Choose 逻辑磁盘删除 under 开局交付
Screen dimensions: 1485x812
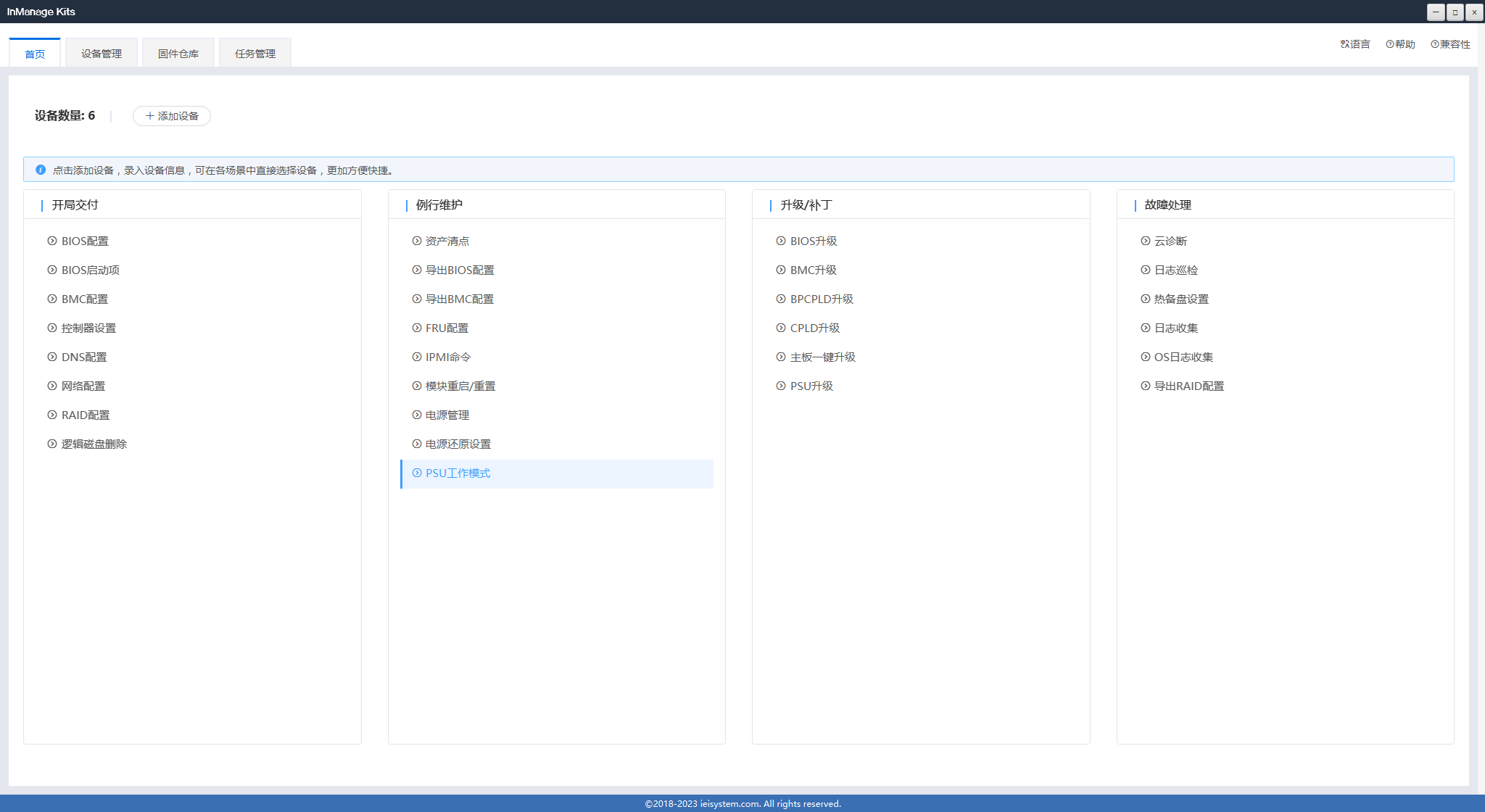[94, 444]
